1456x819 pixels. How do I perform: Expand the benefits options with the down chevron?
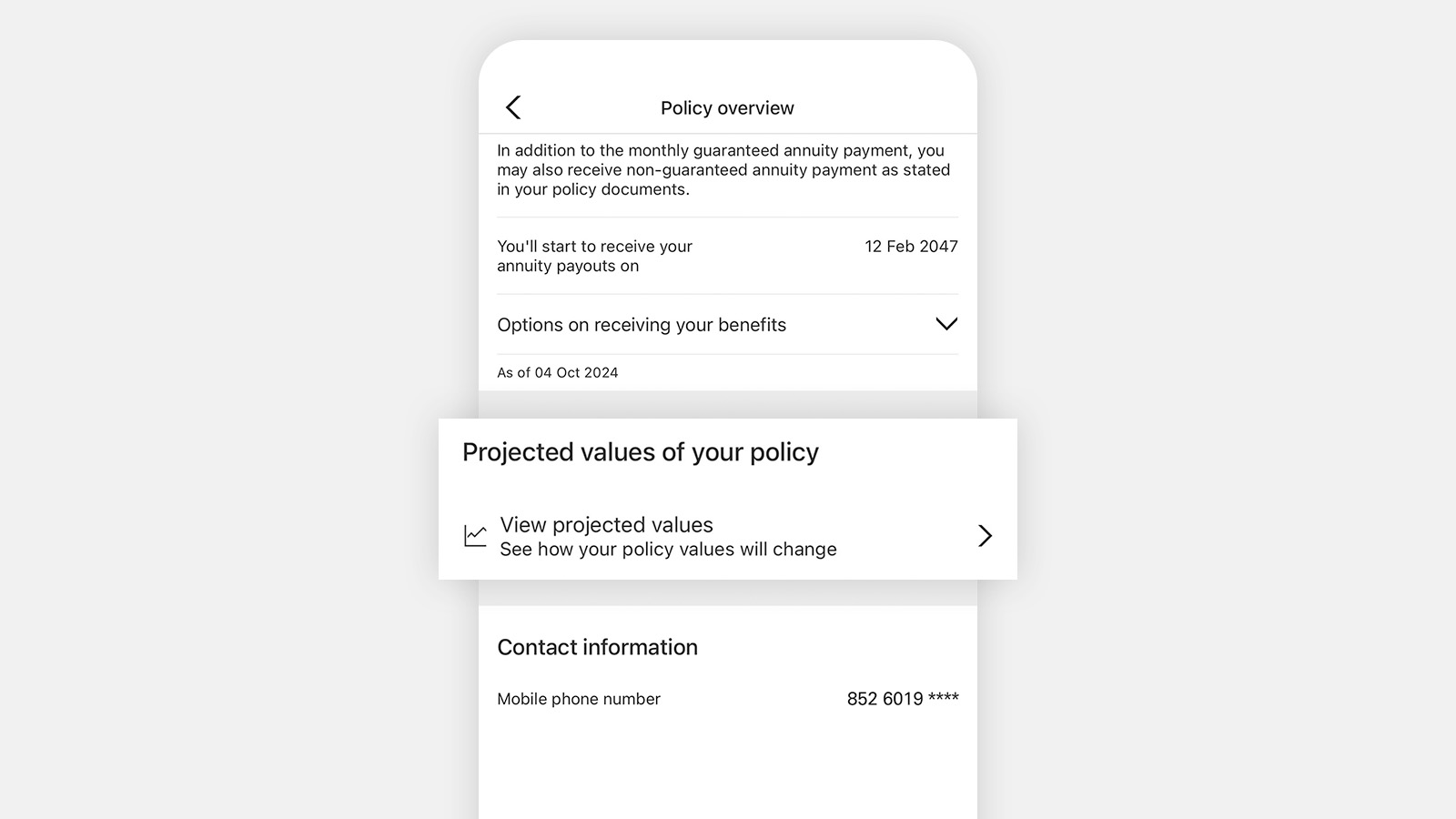[946, 324]
